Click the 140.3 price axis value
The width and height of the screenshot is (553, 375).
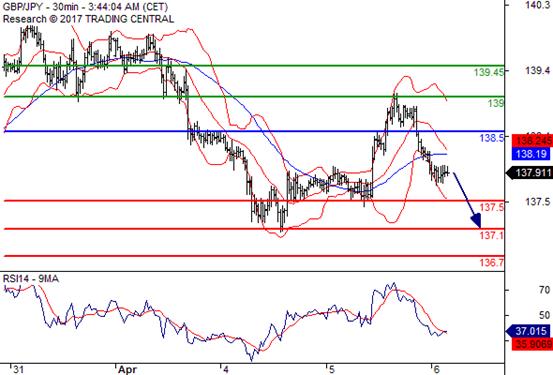537,5
